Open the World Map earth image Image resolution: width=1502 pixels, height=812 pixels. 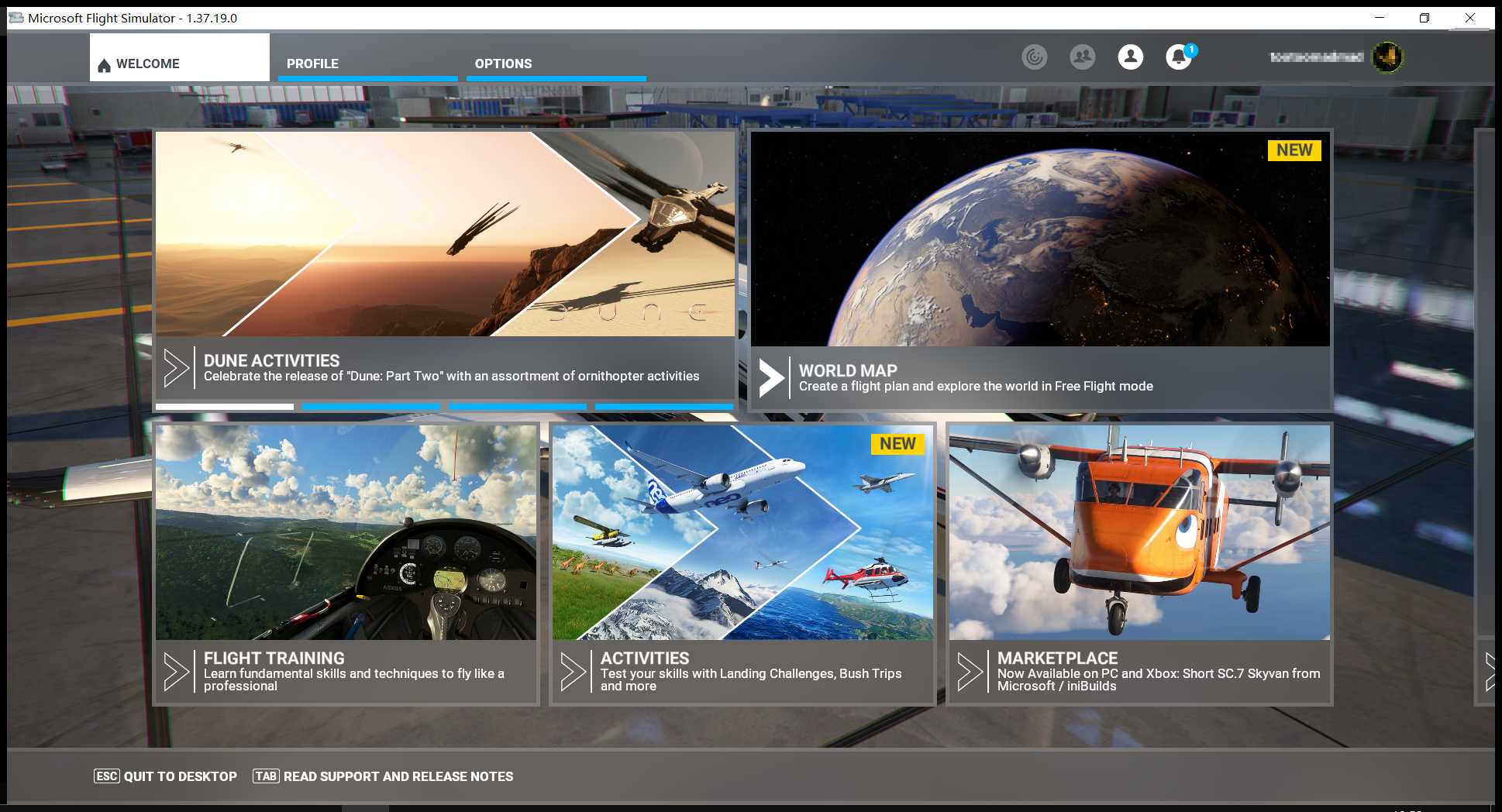[1040, 239]
